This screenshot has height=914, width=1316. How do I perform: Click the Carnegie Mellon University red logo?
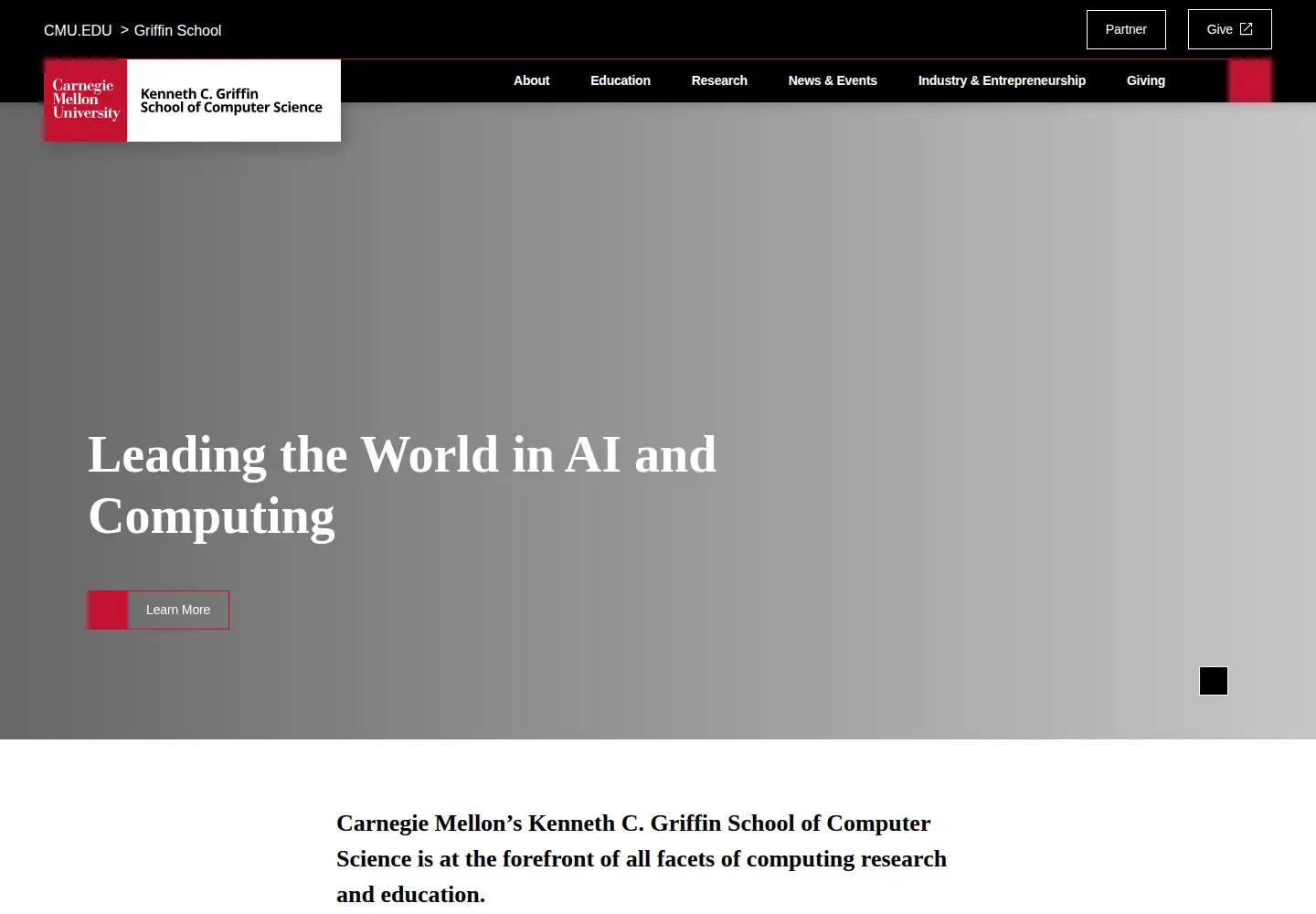pos(86,101)
